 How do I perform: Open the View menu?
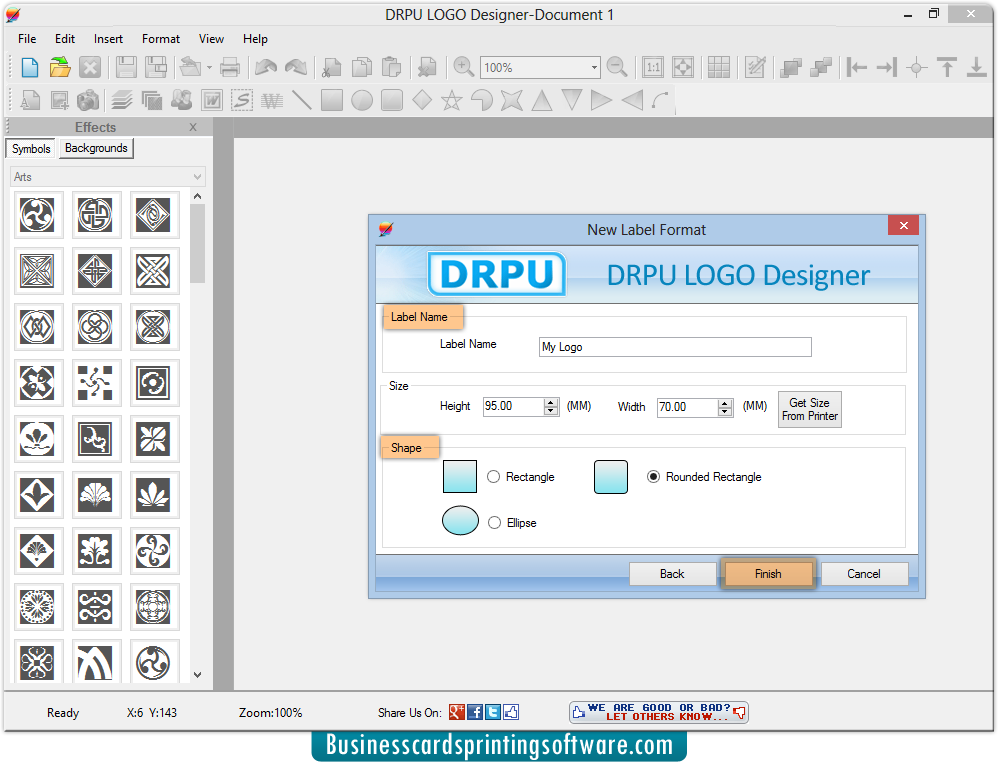pyautogui.click(x=211, y=39)
